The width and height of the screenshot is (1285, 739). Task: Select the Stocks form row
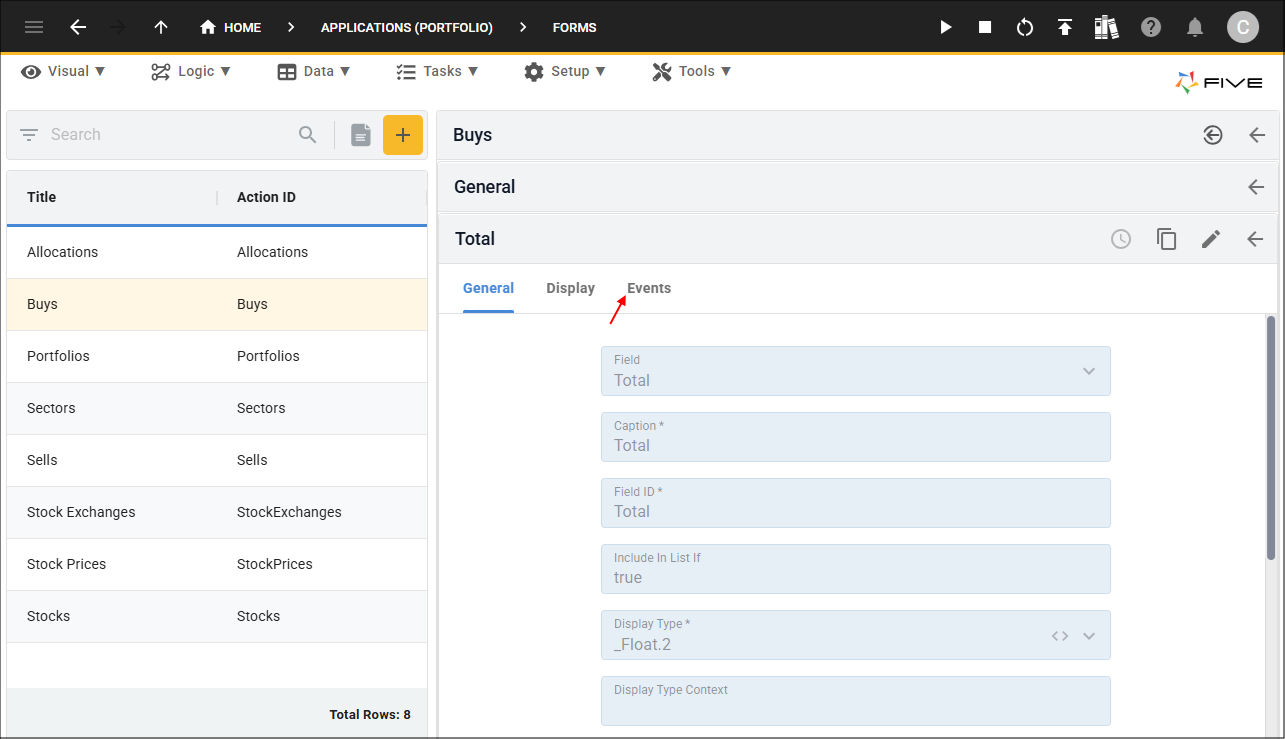217,616
